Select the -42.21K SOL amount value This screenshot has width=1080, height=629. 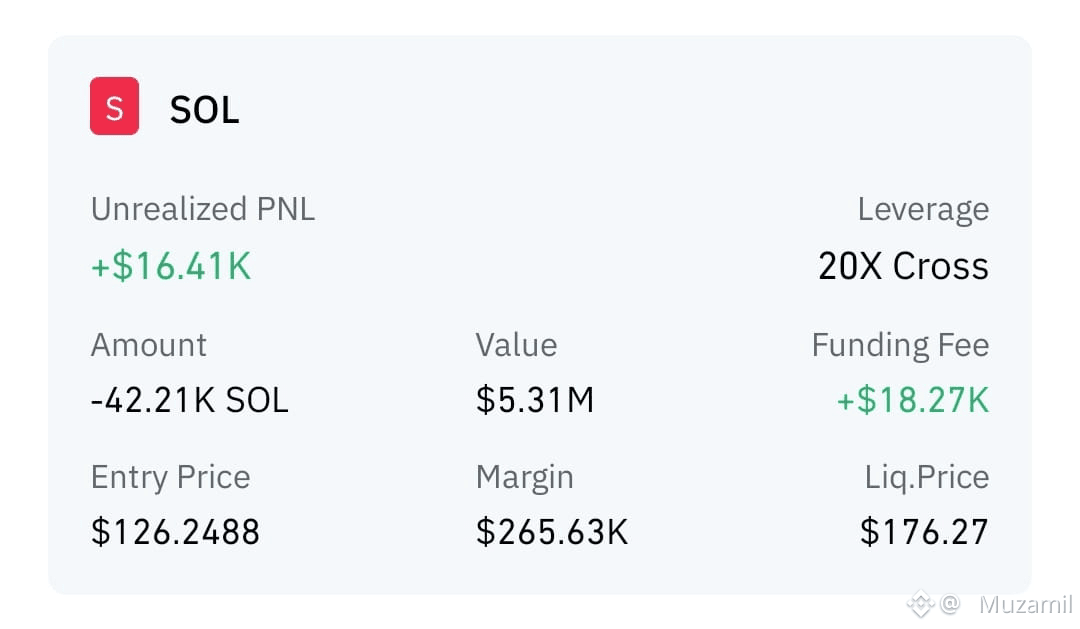tap(189, 400)
